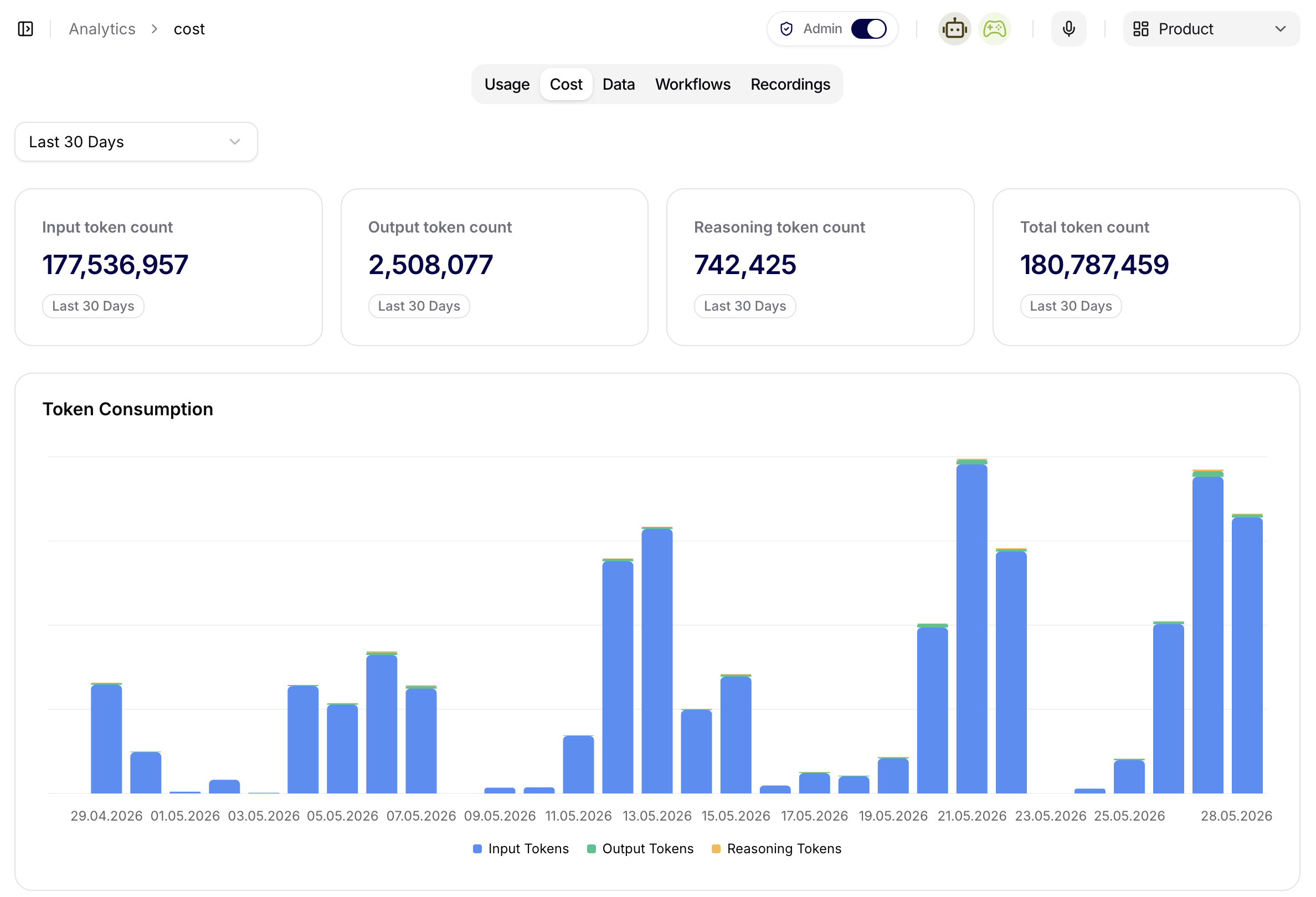Open the Data tab

click(618, 84)
